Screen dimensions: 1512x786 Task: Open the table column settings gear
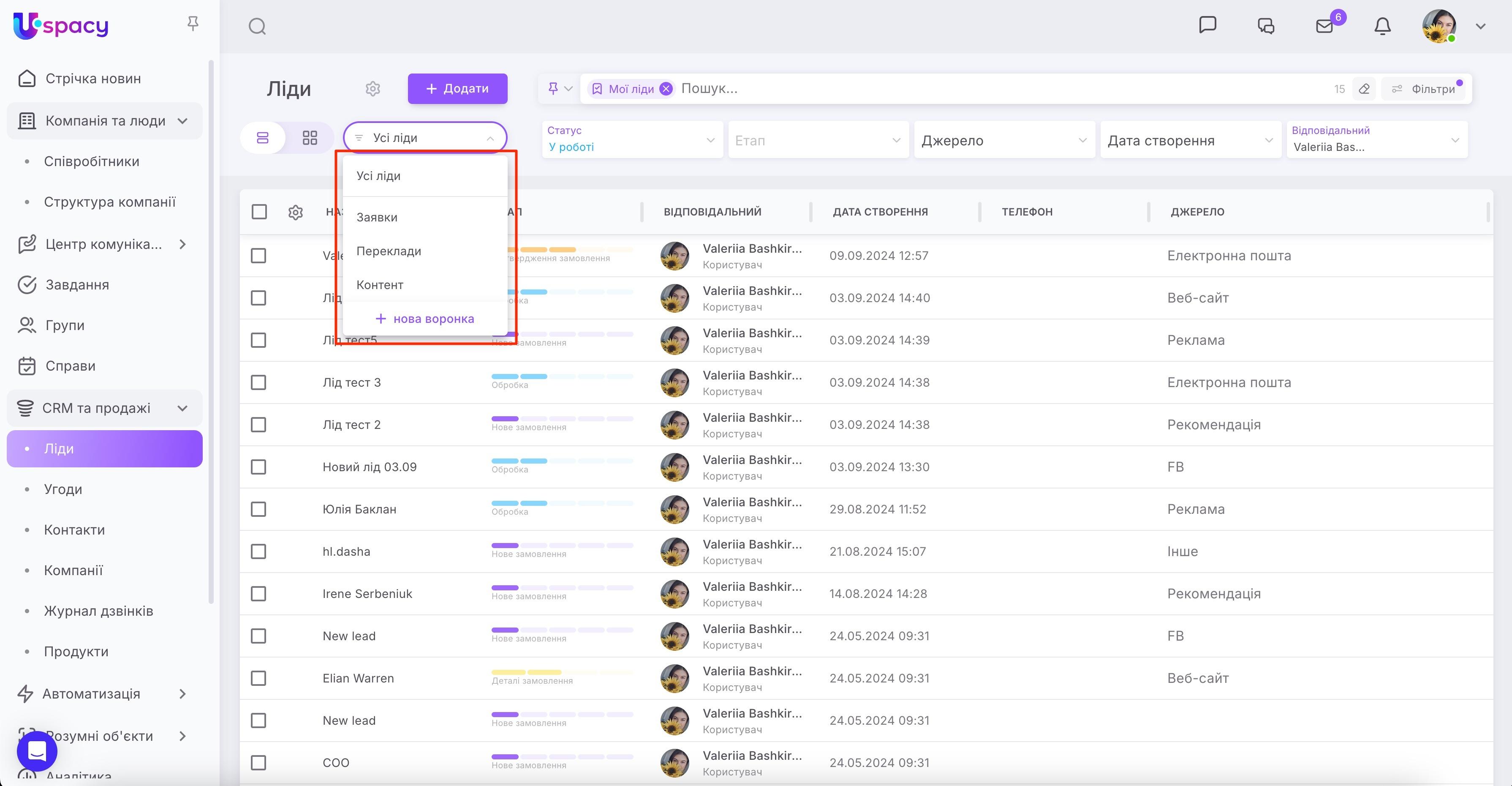coord(295,212)
